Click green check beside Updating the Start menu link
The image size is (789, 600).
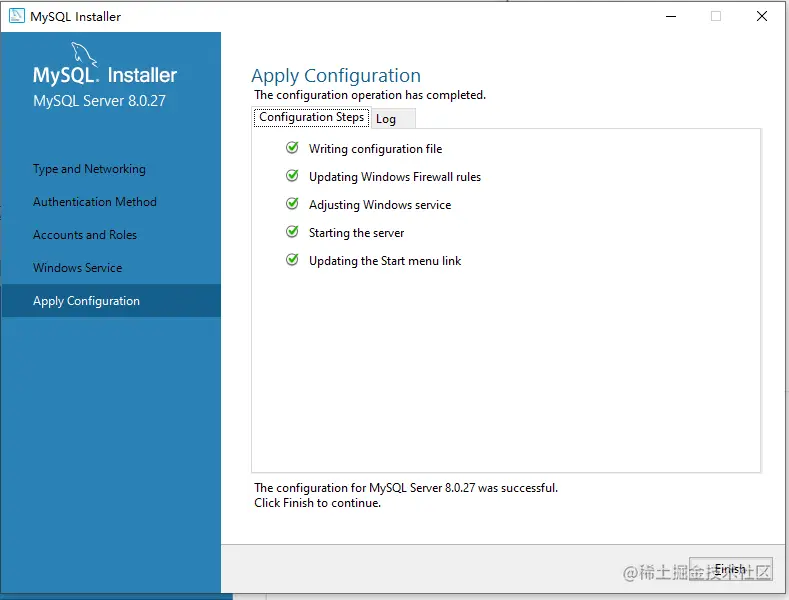tap(292, 260)
